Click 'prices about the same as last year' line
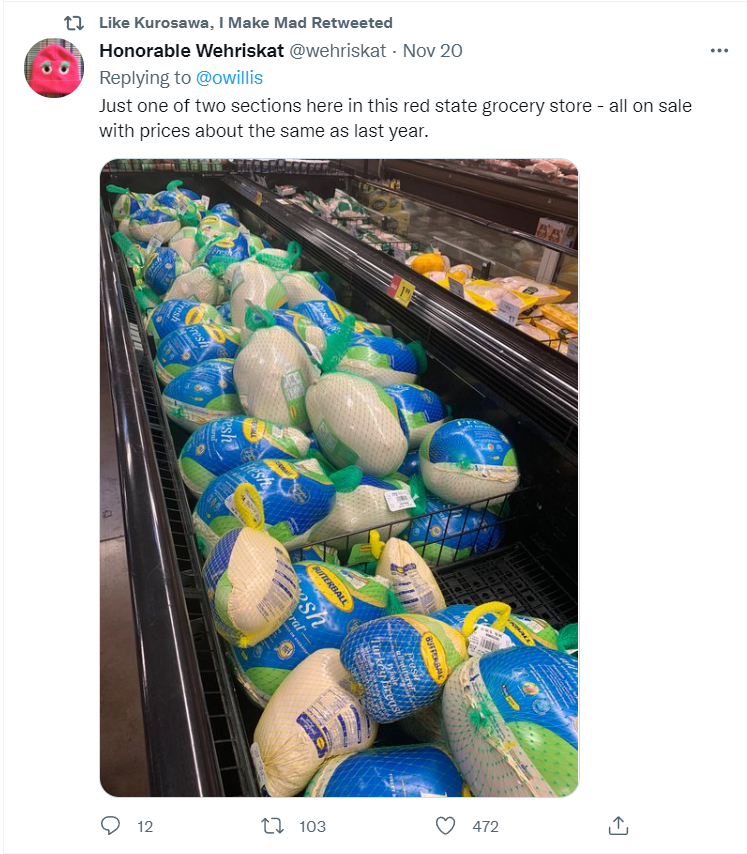 pyautogui.click(x=284, y=131)
